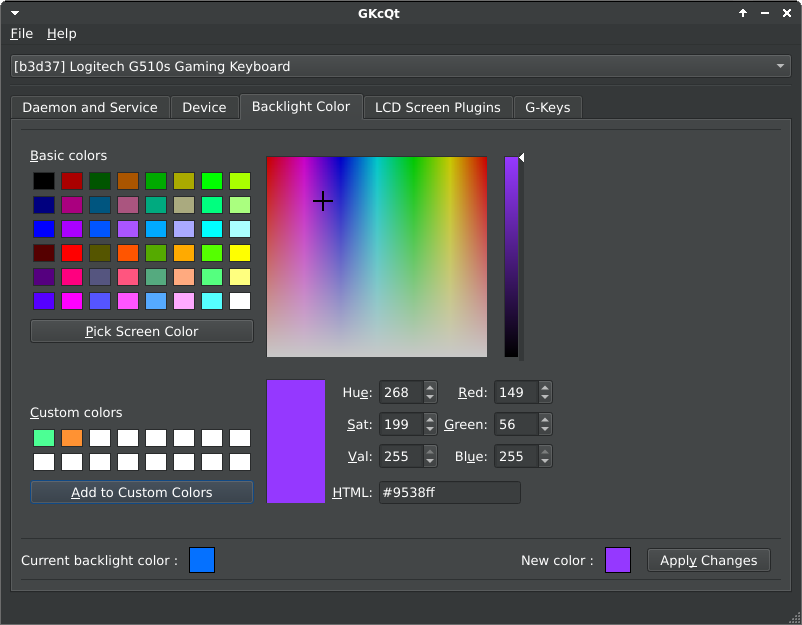Choose the white basic color swatch
Viewport: 802px width, 625px height.
[x=240, y=301]
